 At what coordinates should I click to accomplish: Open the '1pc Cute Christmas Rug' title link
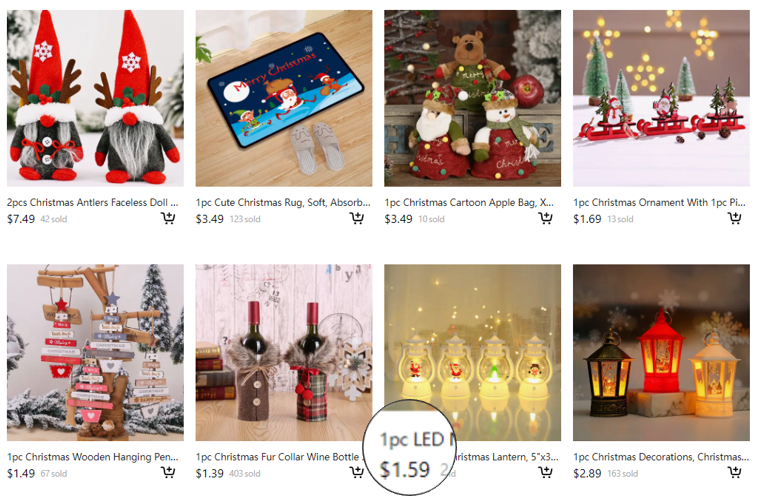tap(283, 203)
